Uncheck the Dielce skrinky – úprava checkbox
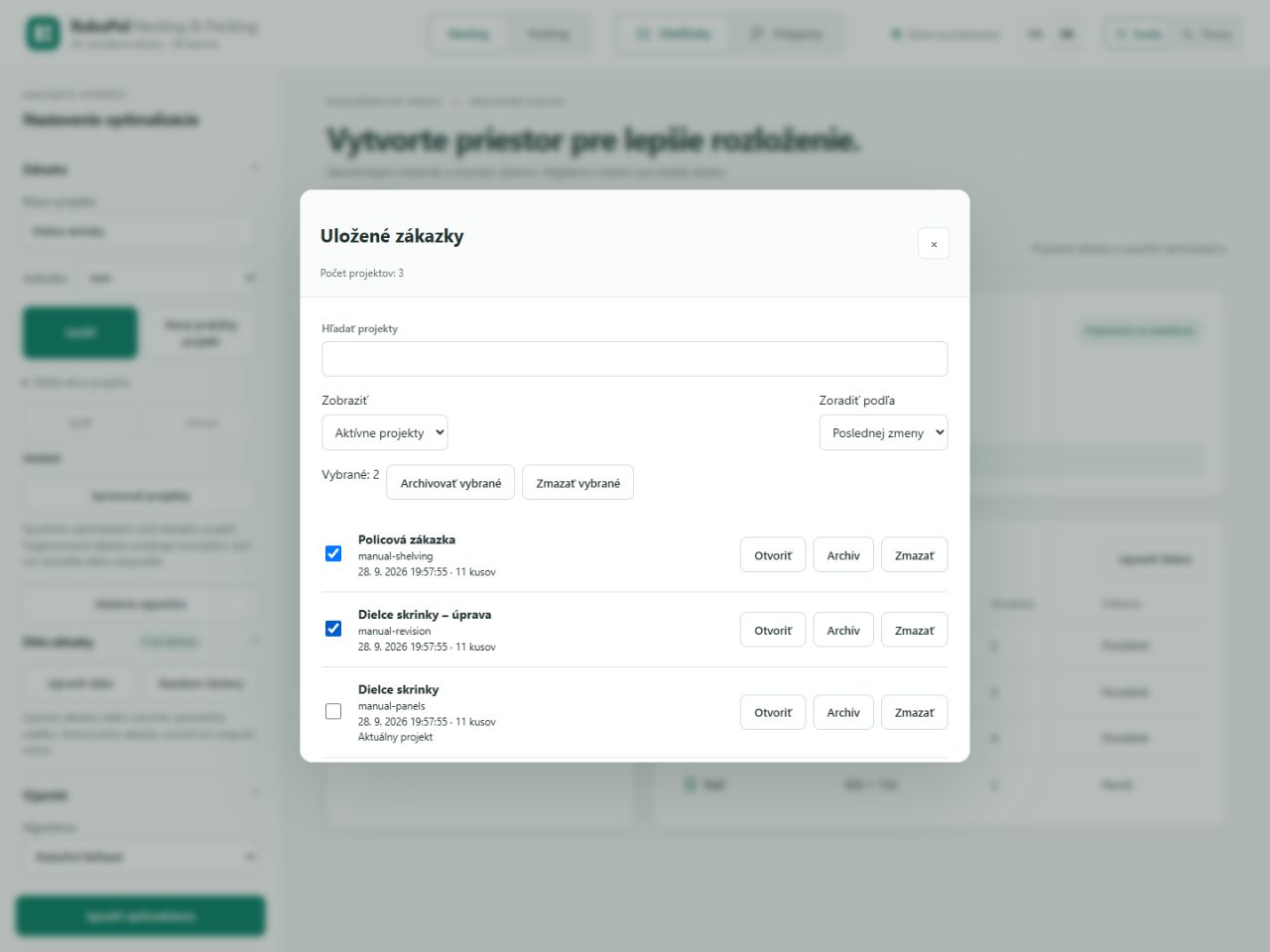Image resolution: width=1270 pixels, height=952 pixels. coord(333,629)
